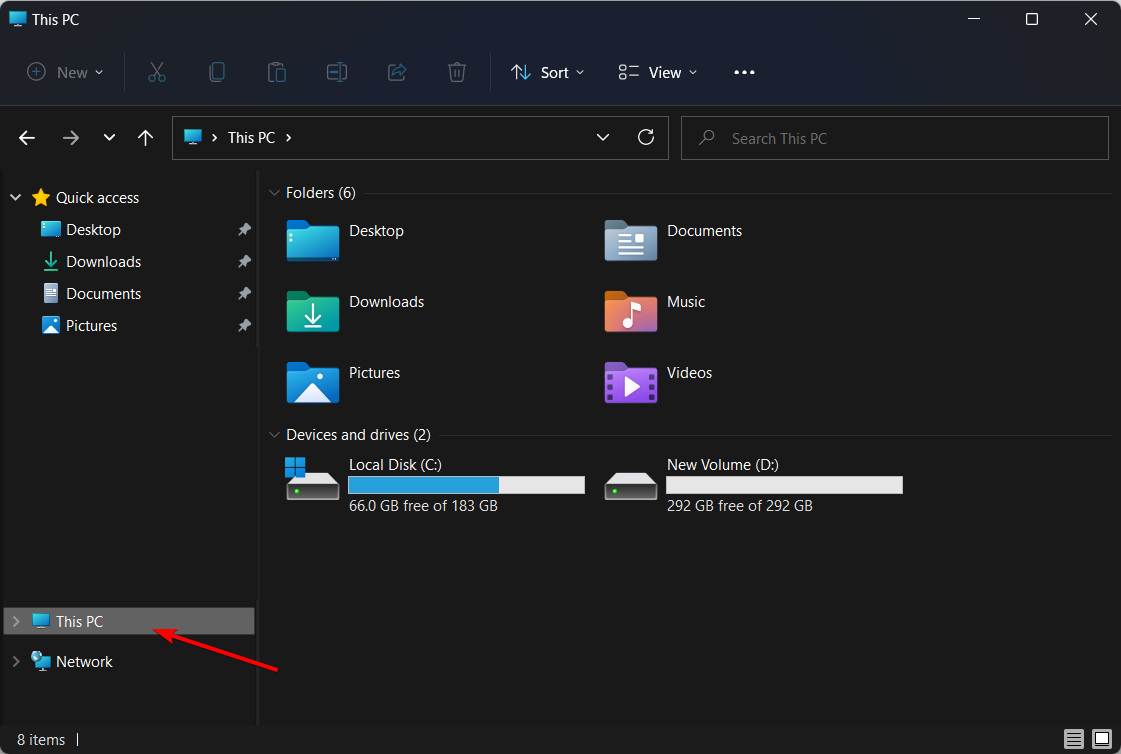Viewport: 1121px width, 754px height.
Task: Select Pictures under Quick access
Action: point(92,326)
